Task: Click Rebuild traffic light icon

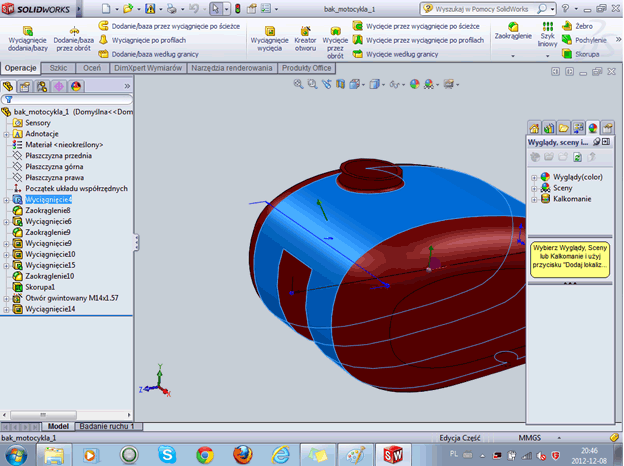Action: (x=238, y=9)
